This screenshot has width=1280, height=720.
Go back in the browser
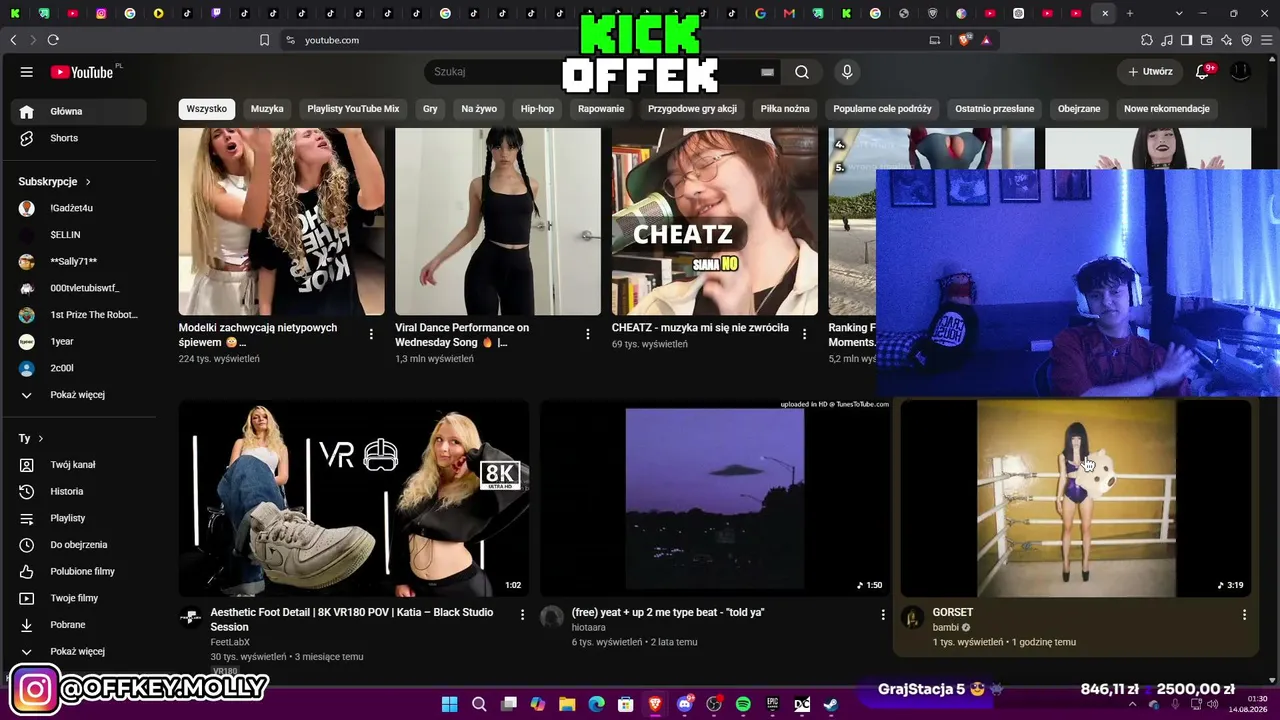(13, 40)
